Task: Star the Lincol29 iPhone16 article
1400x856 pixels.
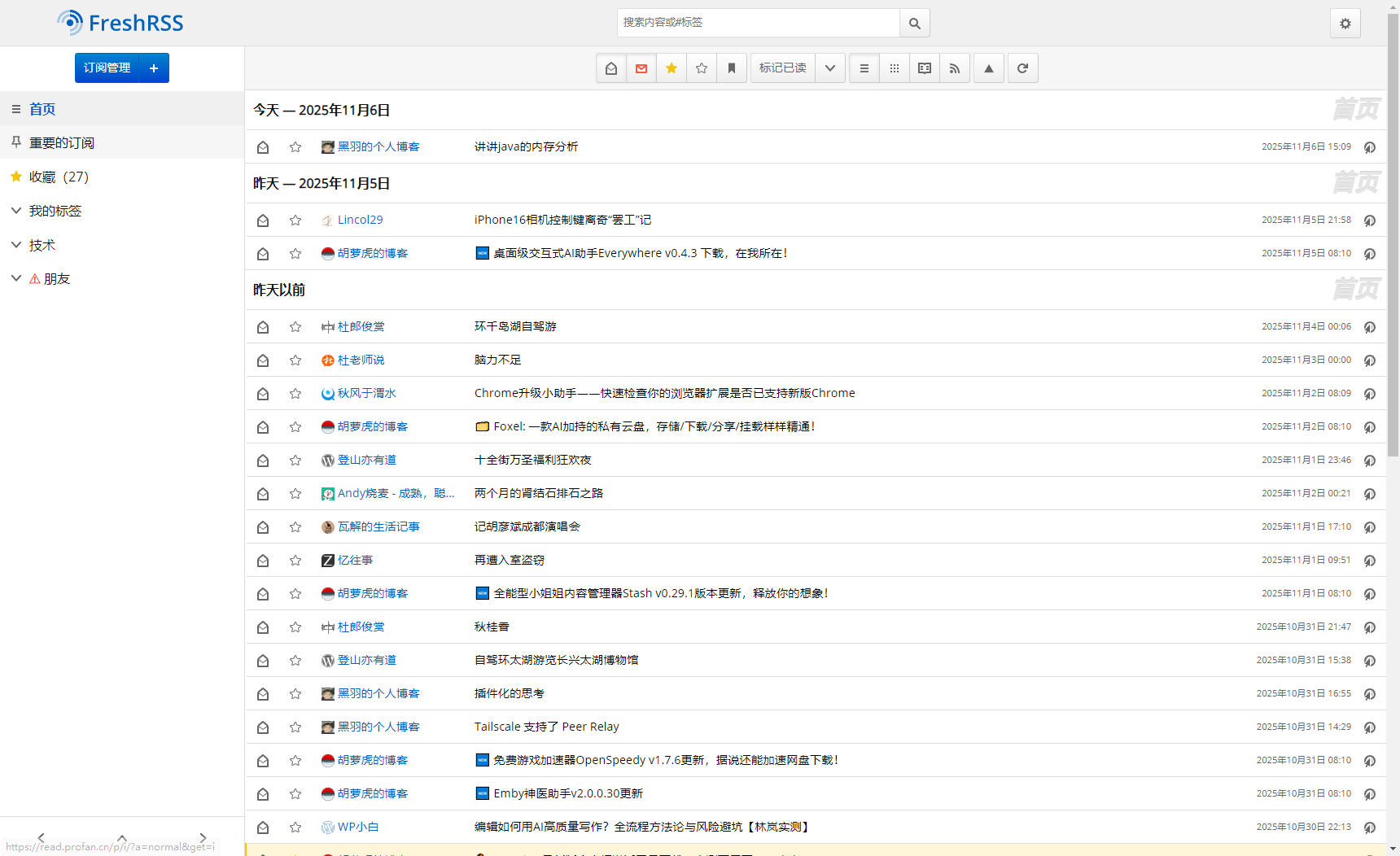Action: coord(295,221)
